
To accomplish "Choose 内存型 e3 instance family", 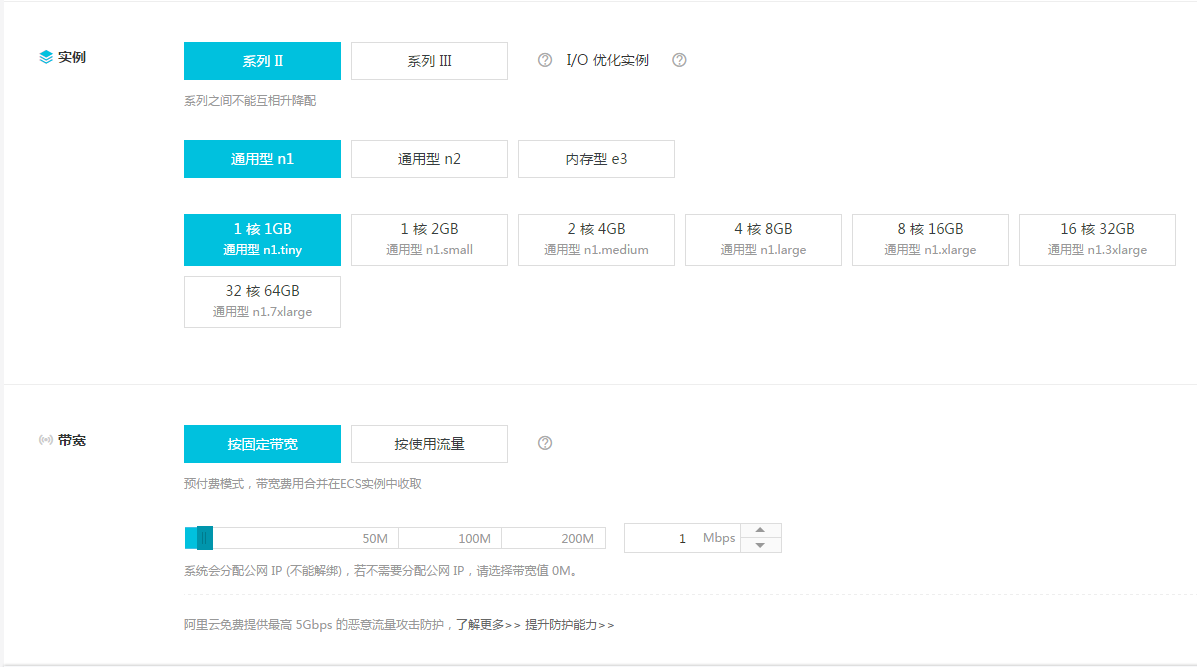I will pos(596,159).
